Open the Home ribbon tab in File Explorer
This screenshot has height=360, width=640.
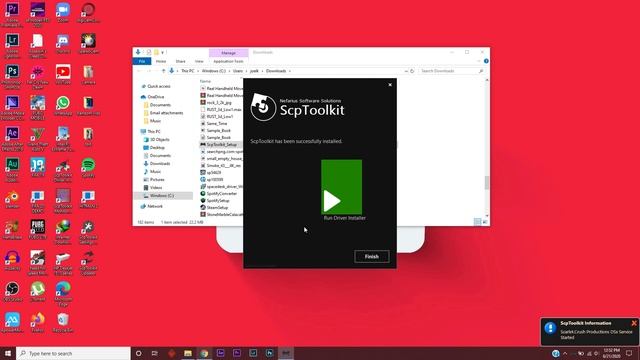[161, 61]
